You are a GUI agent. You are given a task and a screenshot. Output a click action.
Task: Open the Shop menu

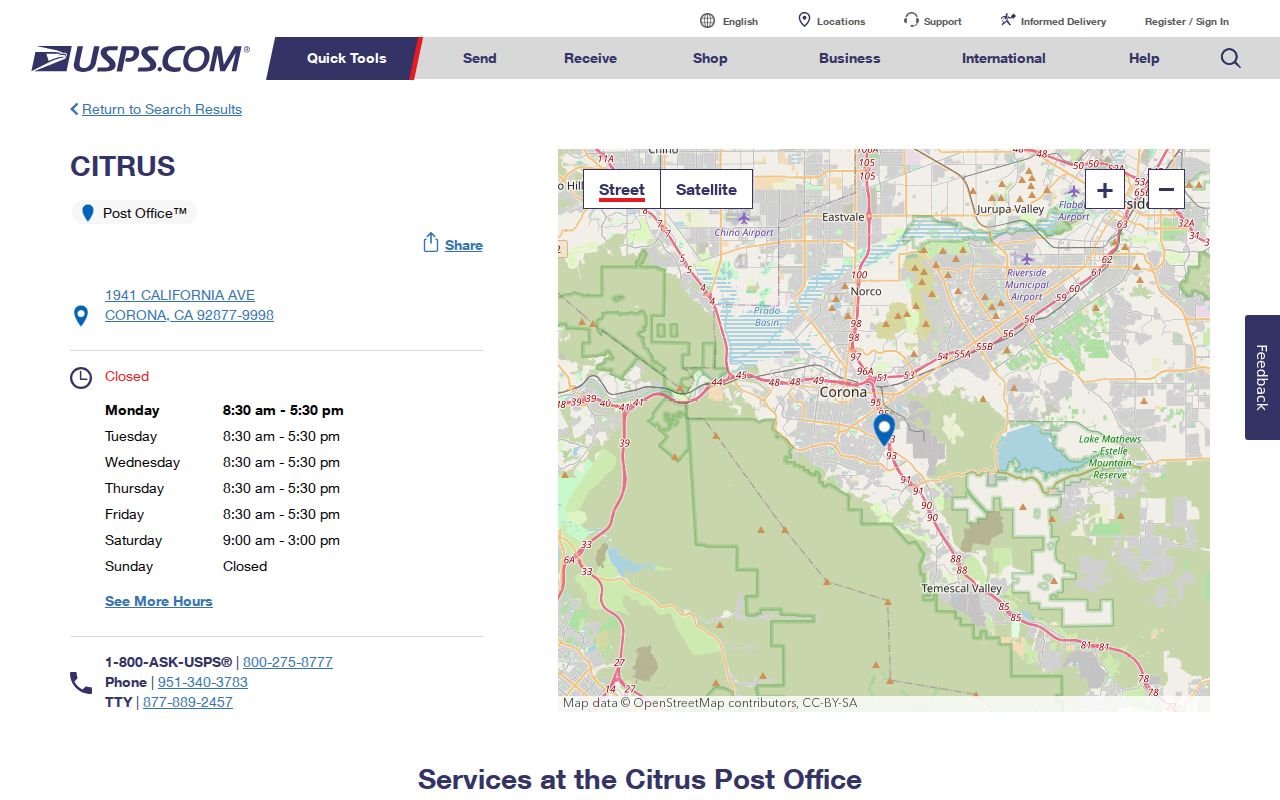click(710, 58)
